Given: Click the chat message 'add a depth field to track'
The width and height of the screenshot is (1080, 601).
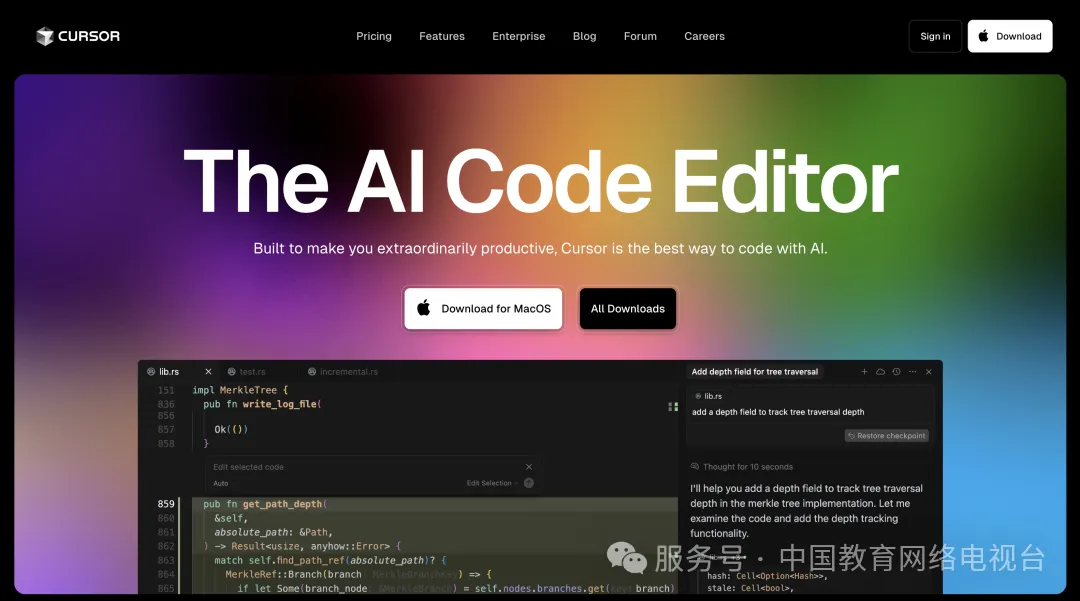Looking at the screenshot, I should (778, 412).
